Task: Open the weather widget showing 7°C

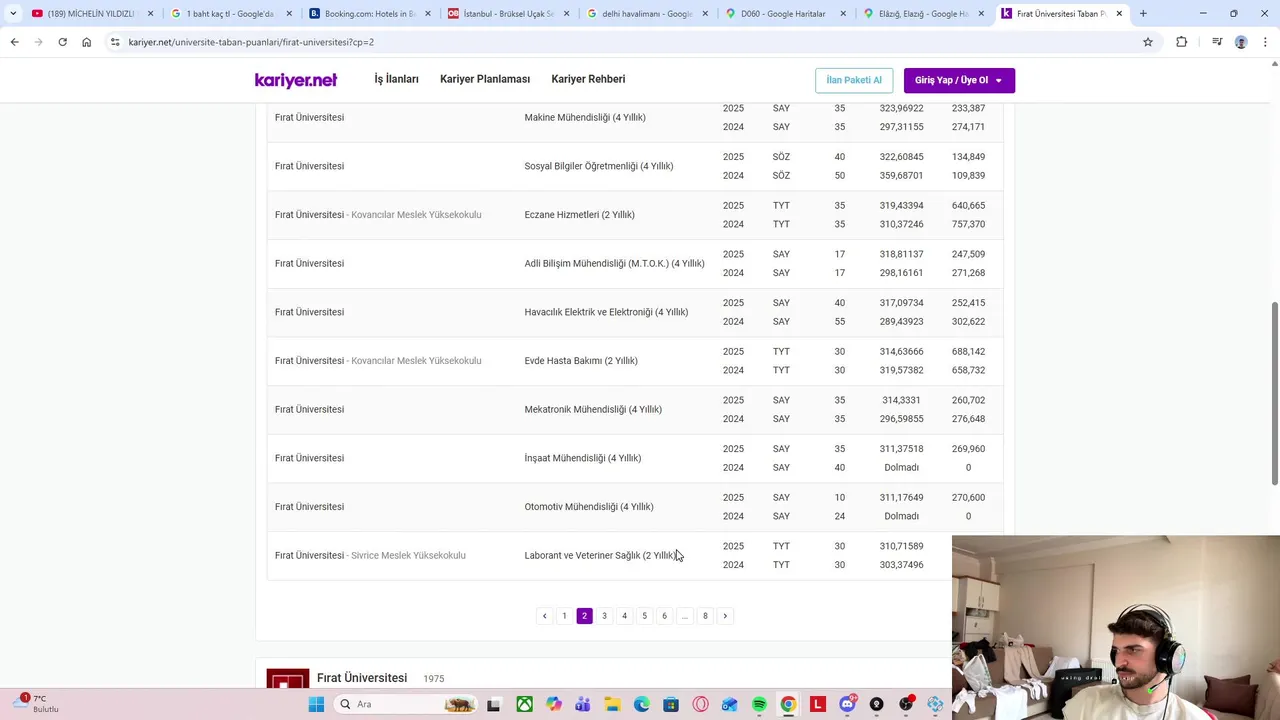Action: (36, 704)
